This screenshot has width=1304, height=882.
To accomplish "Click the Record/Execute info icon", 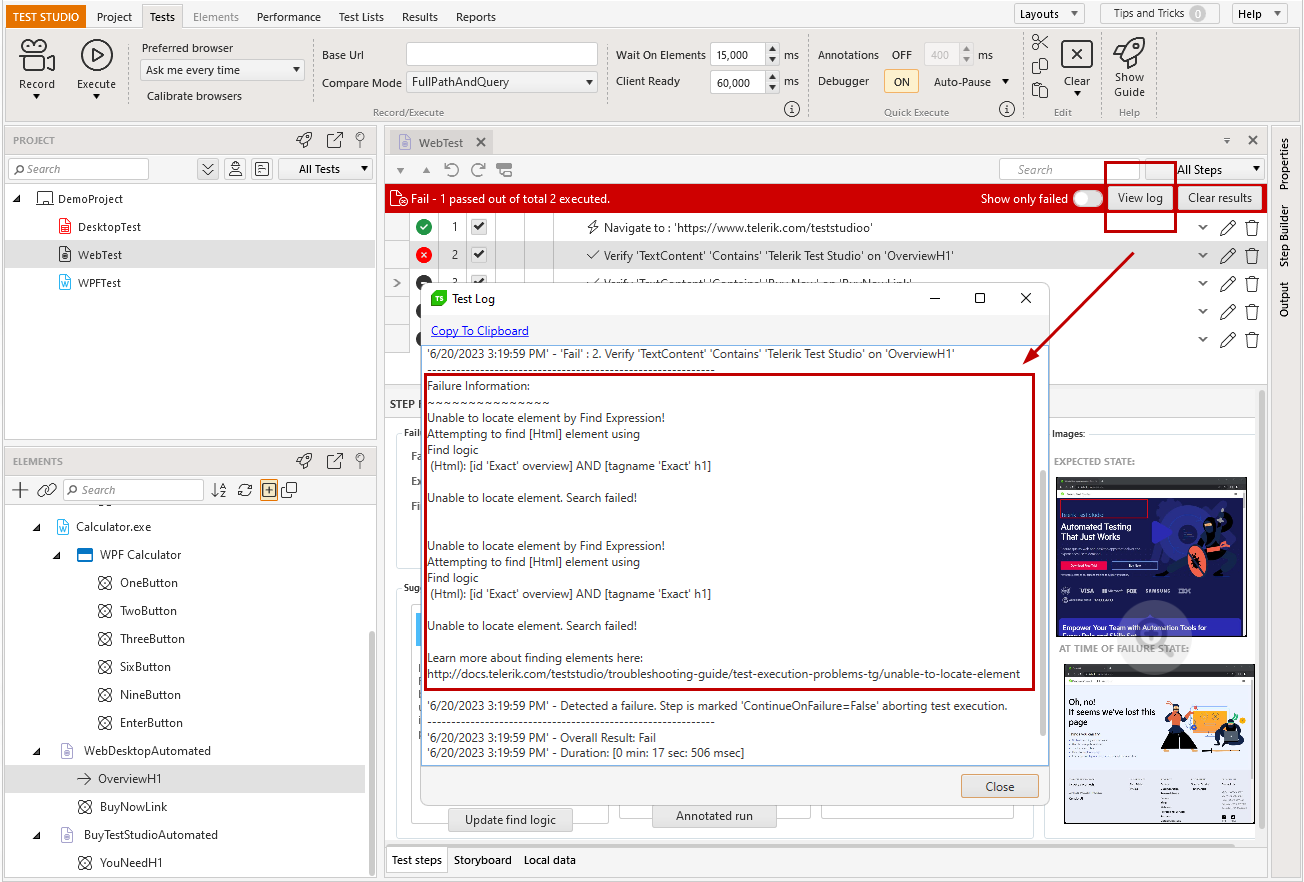I will pos(792,109).
